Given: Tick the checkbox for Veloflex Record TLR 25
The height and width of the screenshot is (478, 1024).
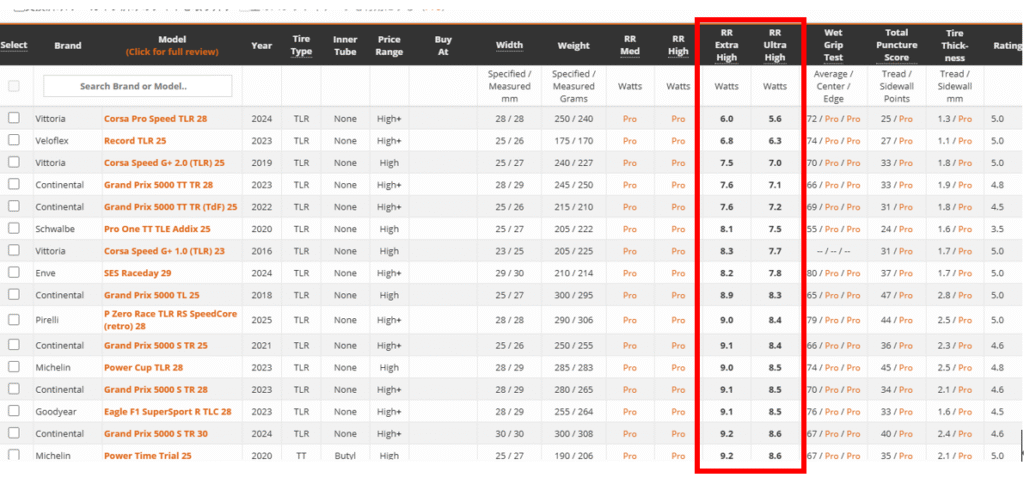Looking at the screenshot, I should pos(14,140).
